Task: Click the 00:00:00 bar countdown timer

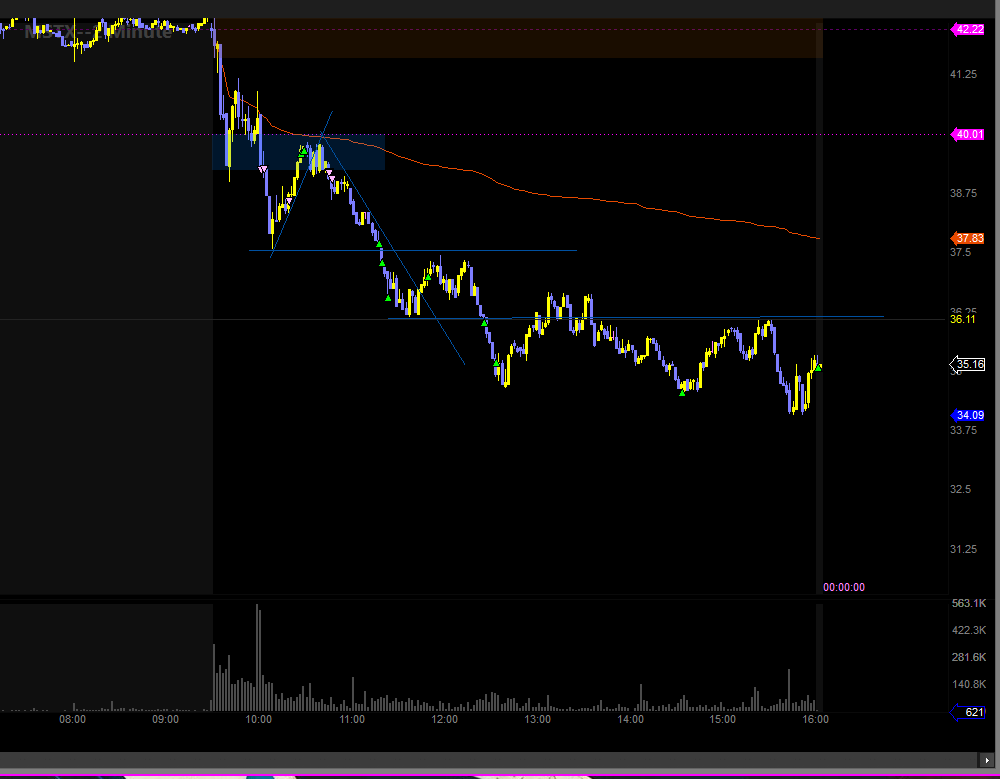Action: [844, 588]
